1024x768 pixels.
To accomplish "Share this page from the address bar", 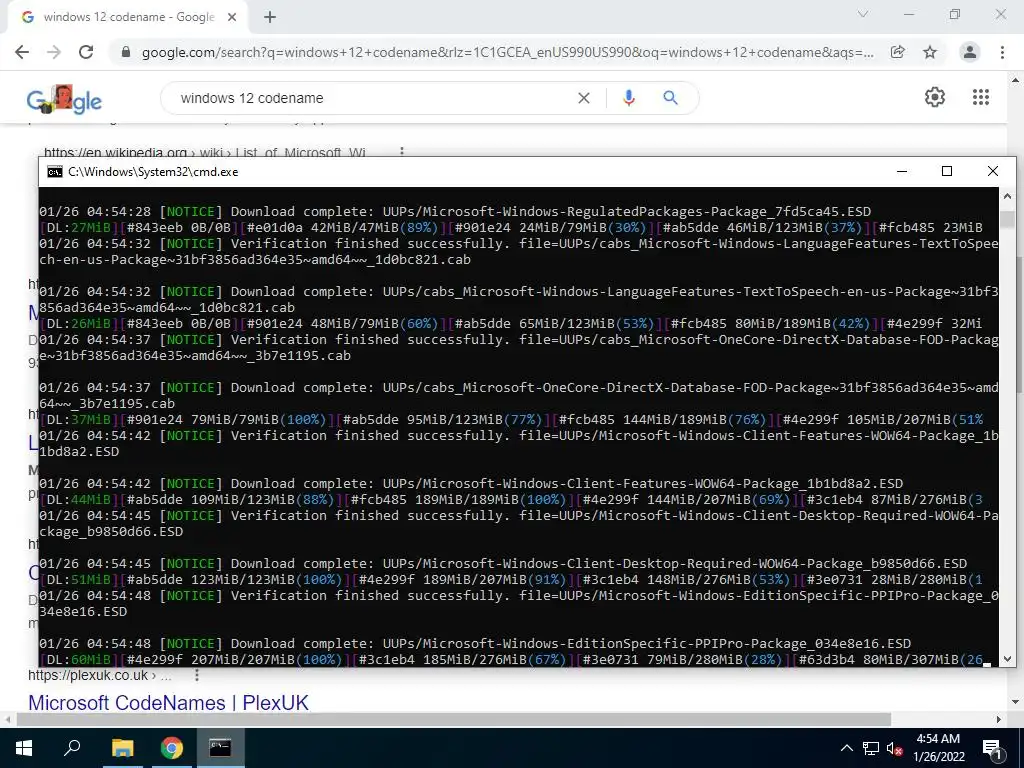I will pyautogui.click(x=898, y=52).
